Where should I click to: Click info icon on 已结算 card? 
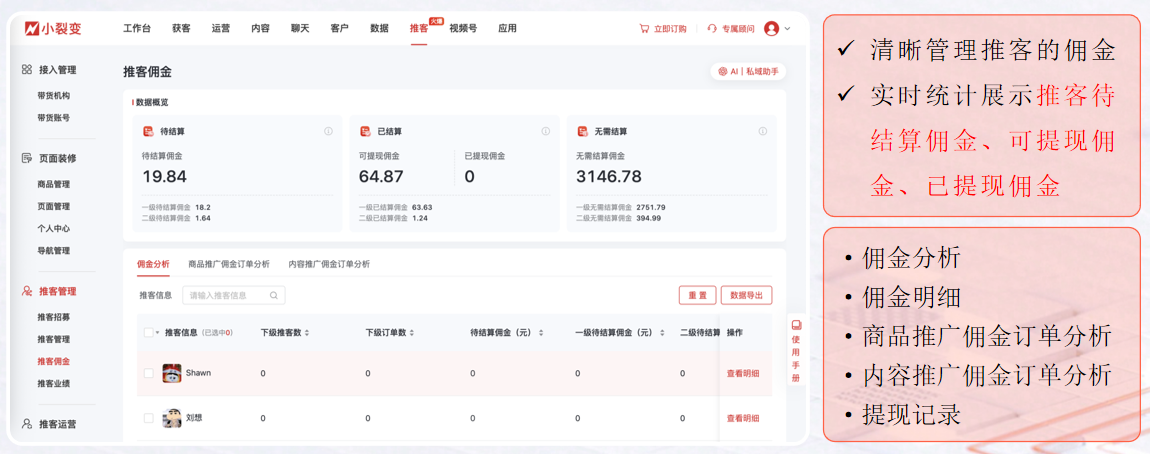click(x=545, y=131)
